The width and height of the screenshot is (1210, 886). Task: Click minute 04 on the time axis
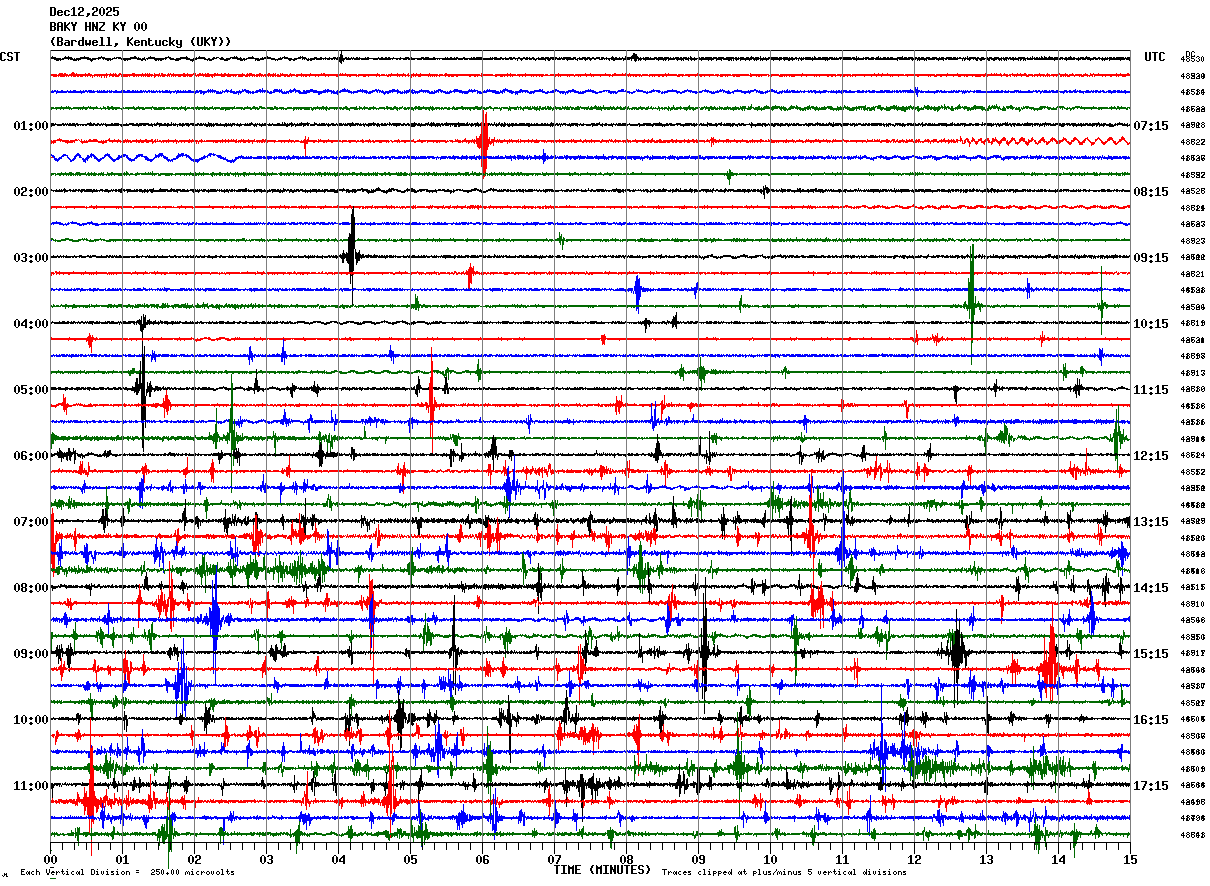pos(338,859)
